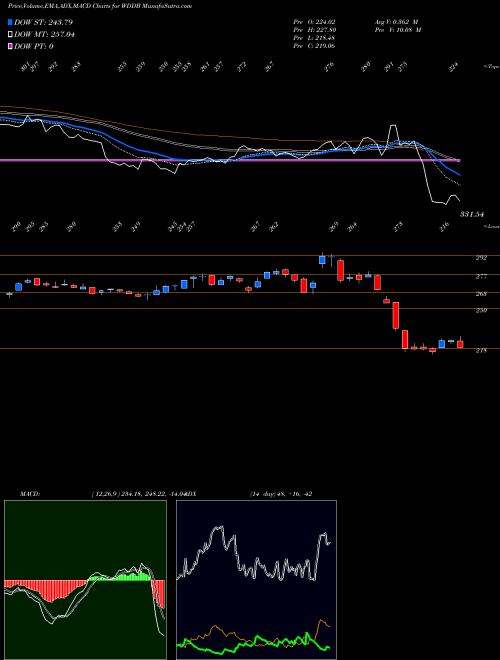Image resolution: width=500 pixels, height=660 pixels.
Task: Click the blue DOW ST legend swatch
Action: tap(11, 22)
